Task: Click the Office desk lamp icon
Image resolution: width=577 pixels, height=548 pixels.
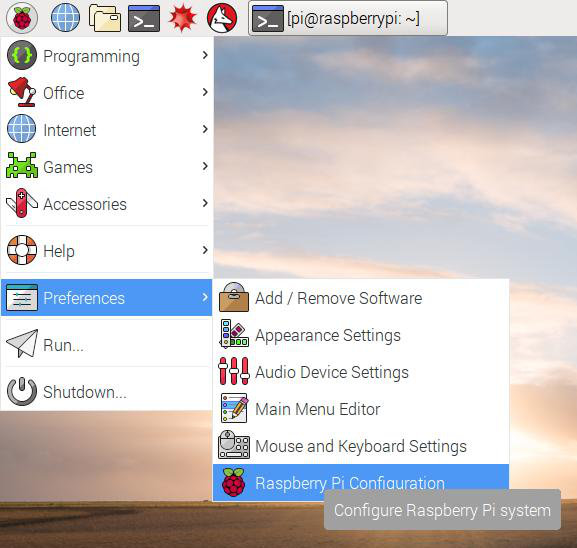Action: 22,92
